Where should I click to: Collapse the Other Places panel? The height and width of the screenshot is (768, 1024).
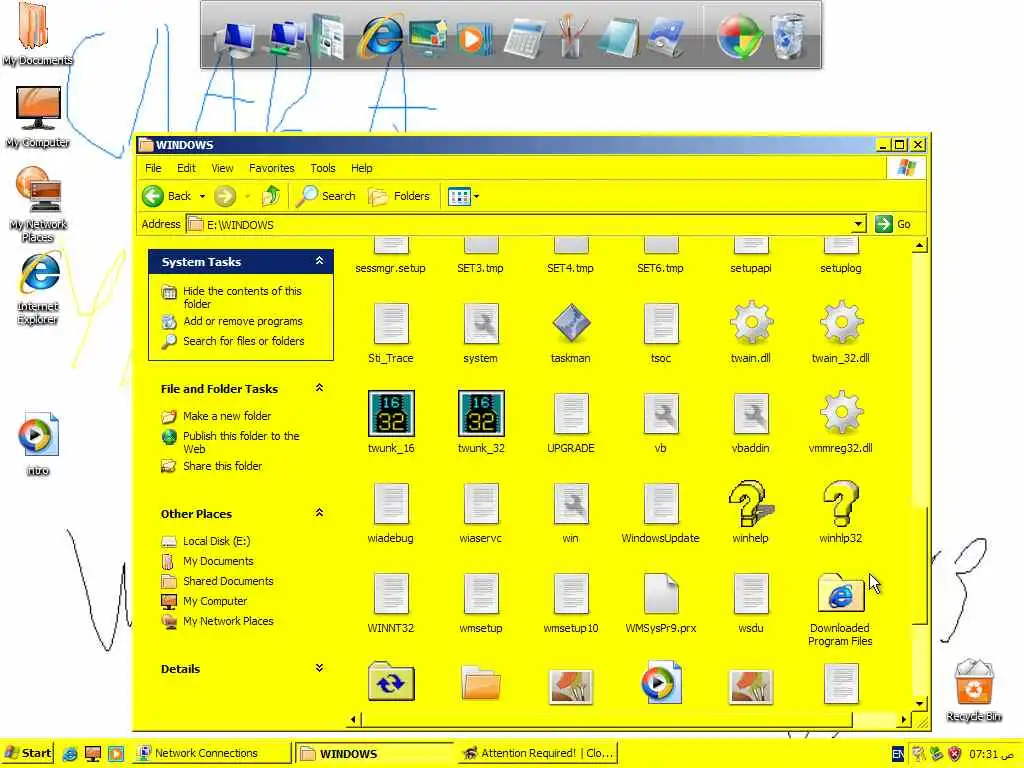pyautogui.click(x=319, y=513)
